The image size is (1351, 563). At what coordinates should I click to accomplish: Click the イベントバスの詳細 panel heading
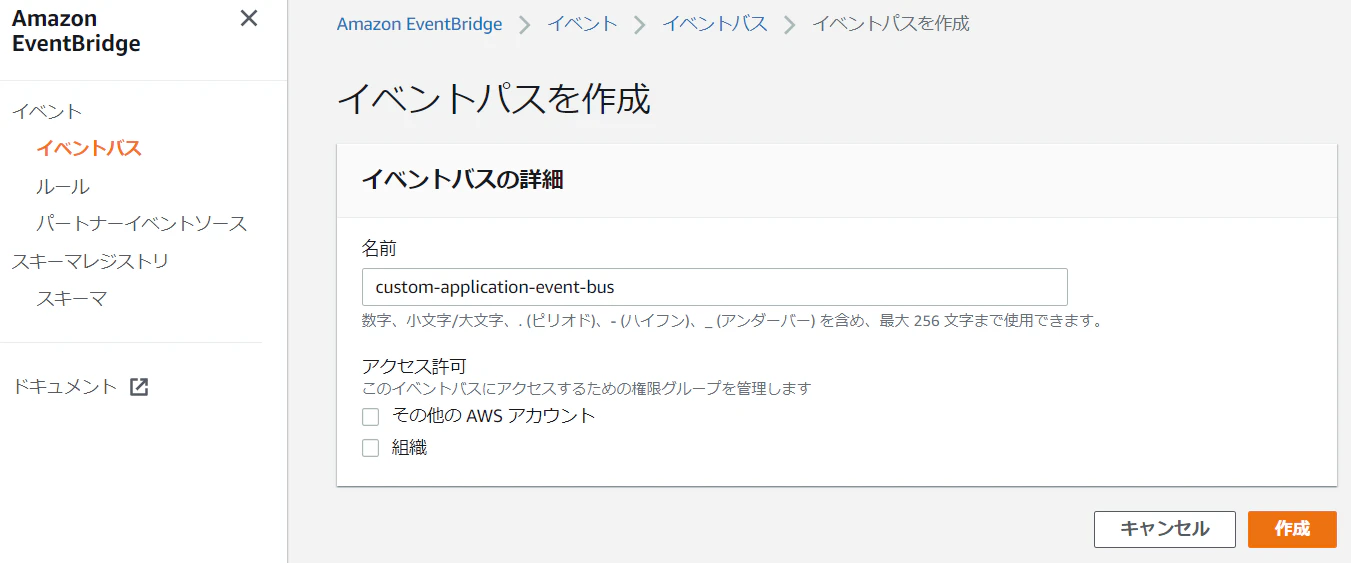pos(462,180)
